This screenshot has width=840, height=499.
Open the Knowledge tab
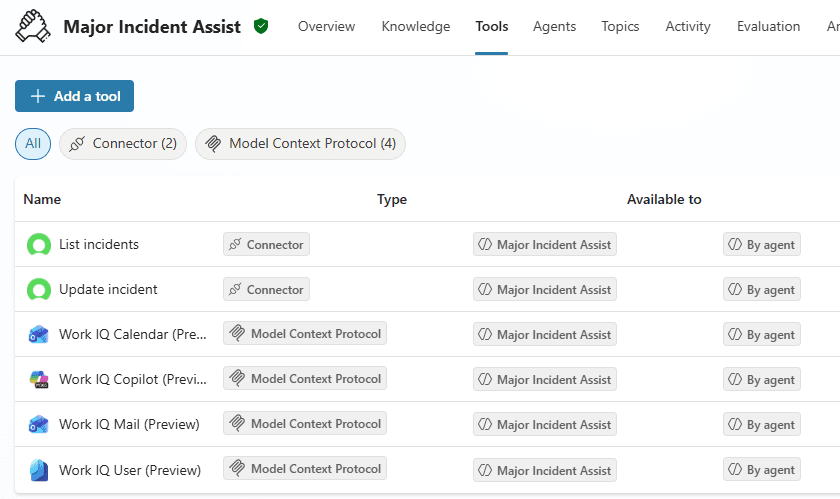pos(415,27)
